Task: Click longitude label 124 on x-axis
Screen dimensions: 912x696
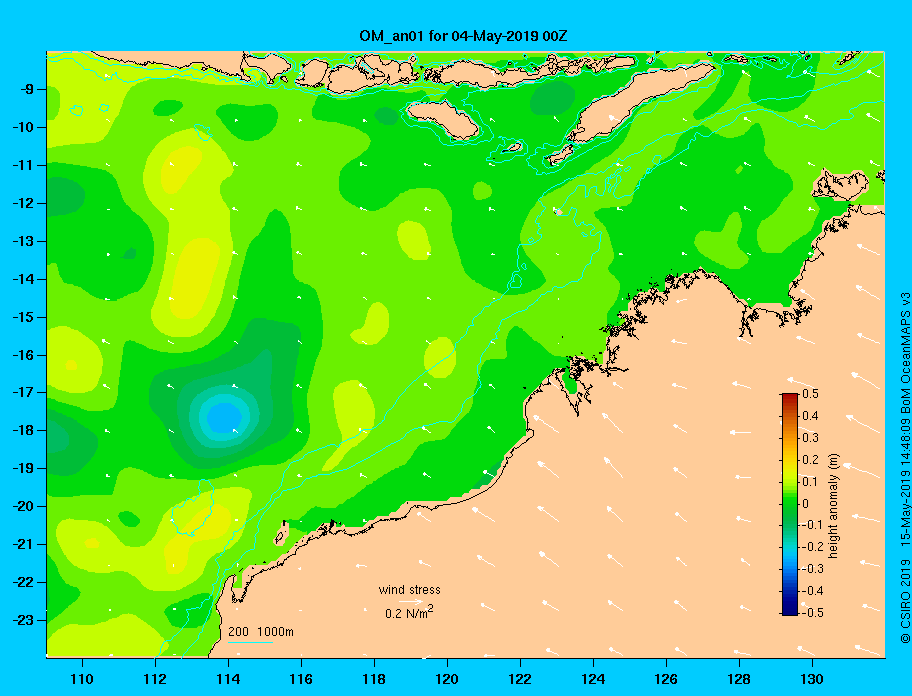Action: [593, 679]
